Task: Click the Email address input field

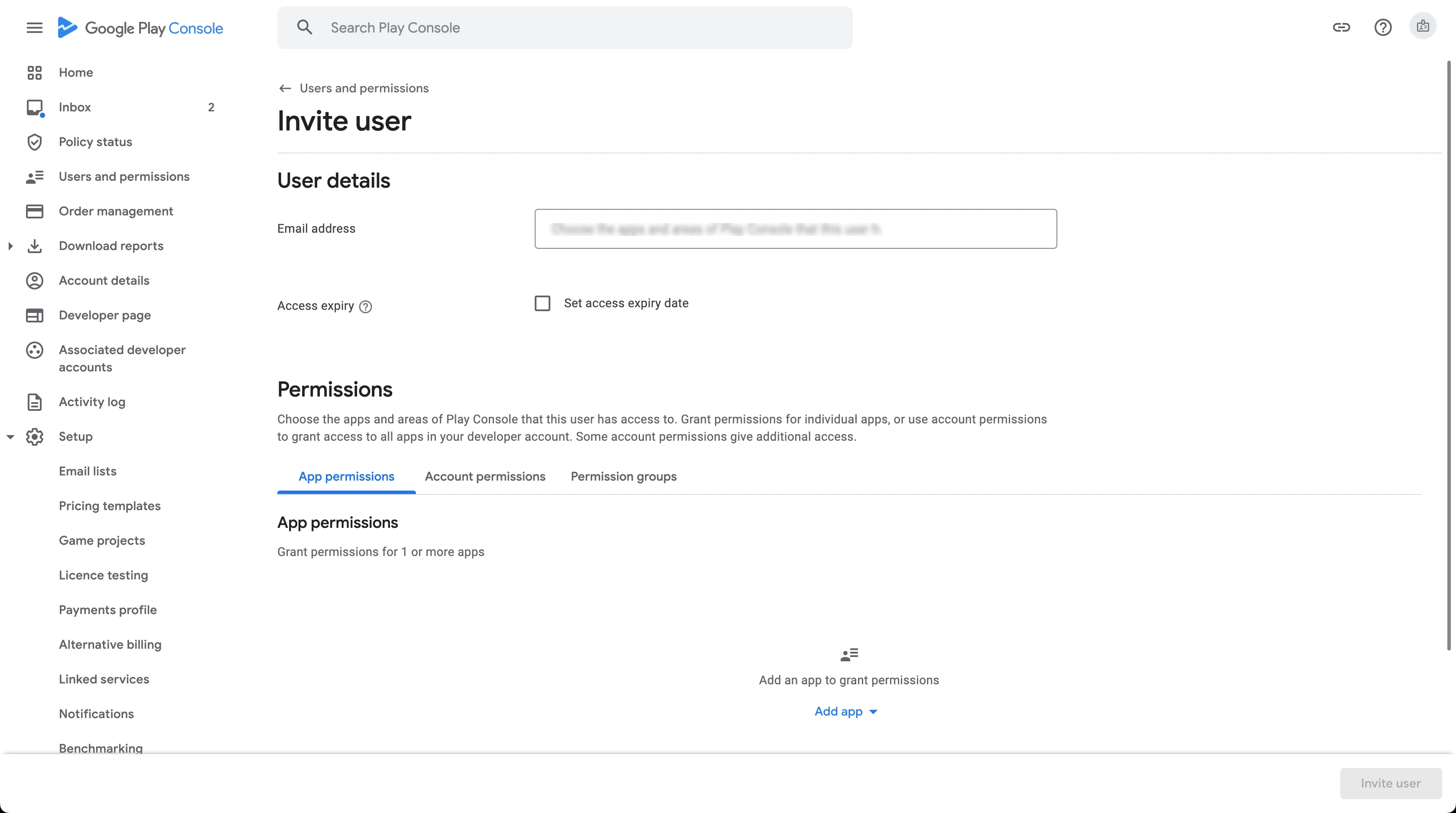Action: (x=795, y=229)
